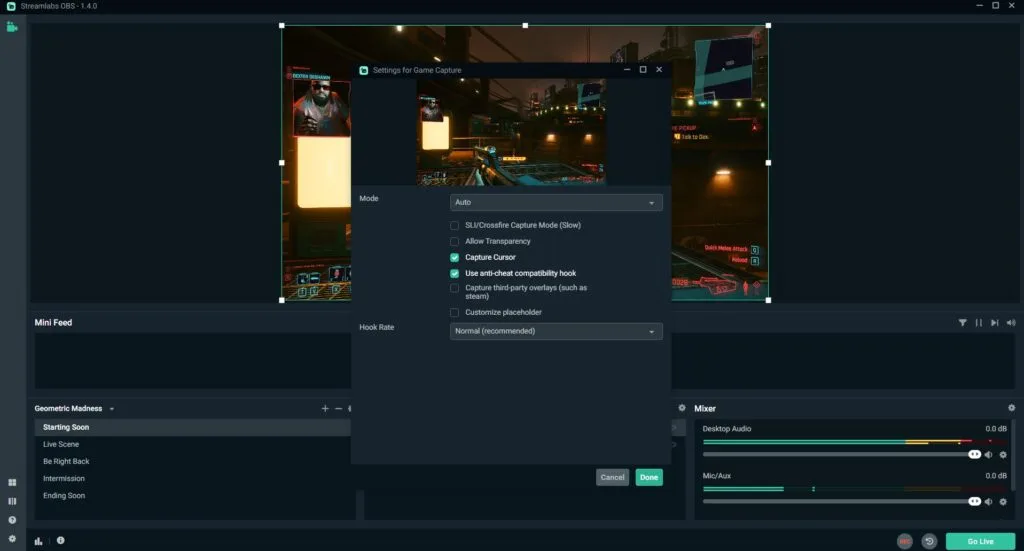Mute the Desktop Audio speaker icon
This screenshot has height=551, width=1024.
pyautogui.click(x=989, y=454)
